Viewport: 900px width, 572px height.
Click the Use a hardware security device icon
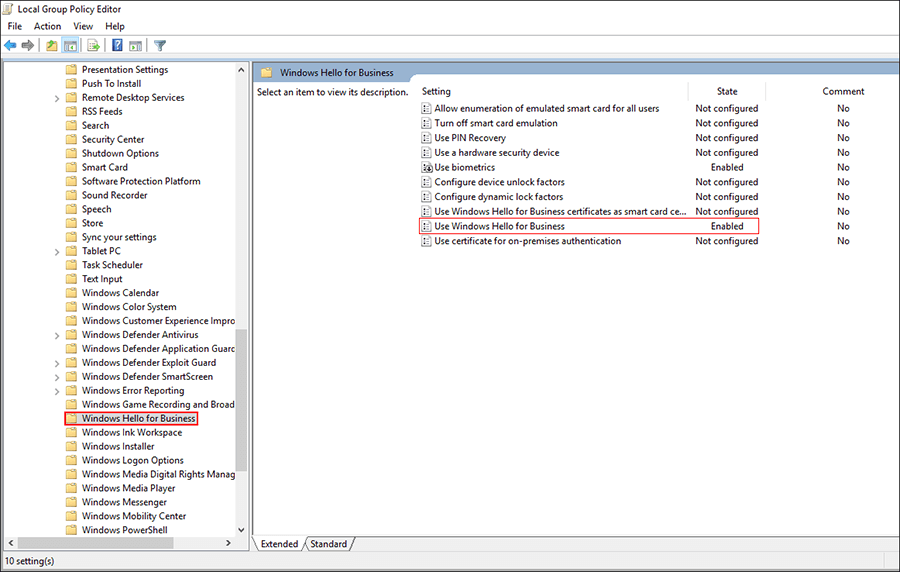click(x=426, y=153)
